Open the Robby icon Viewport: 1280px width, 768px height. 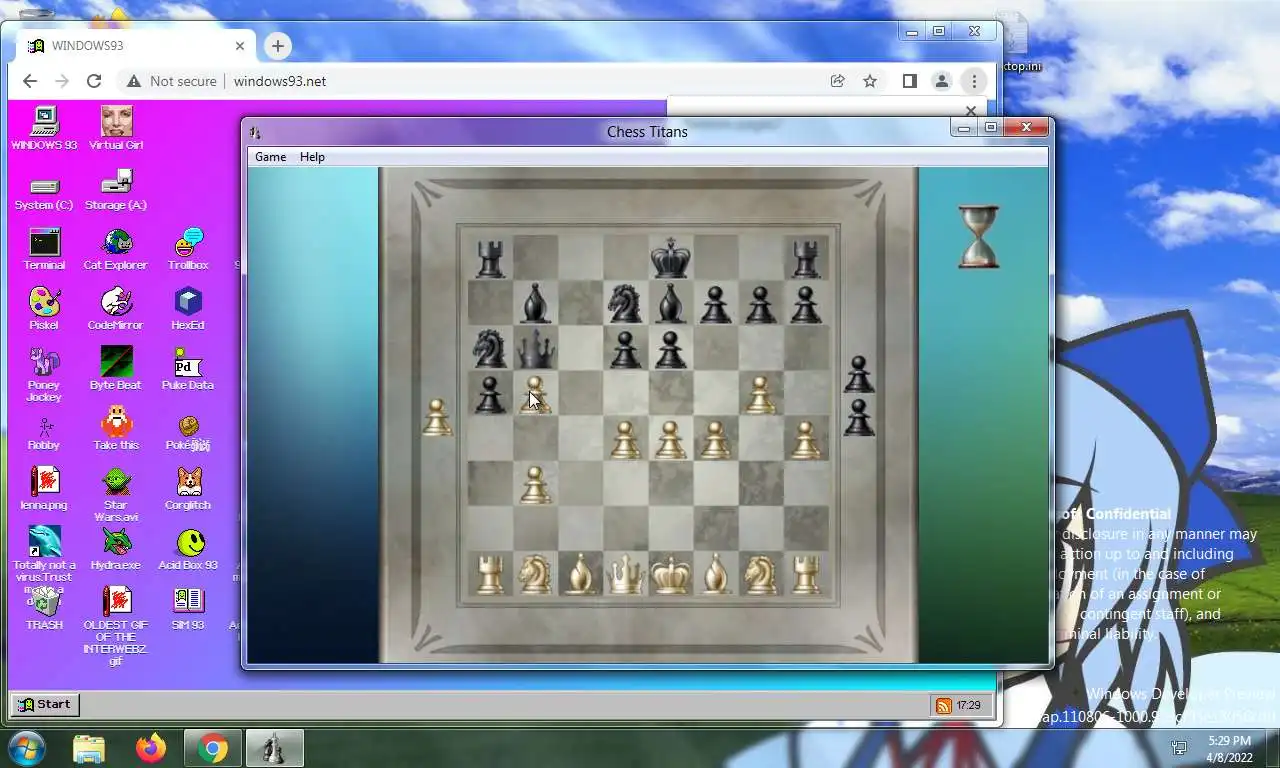click(44, 433)
